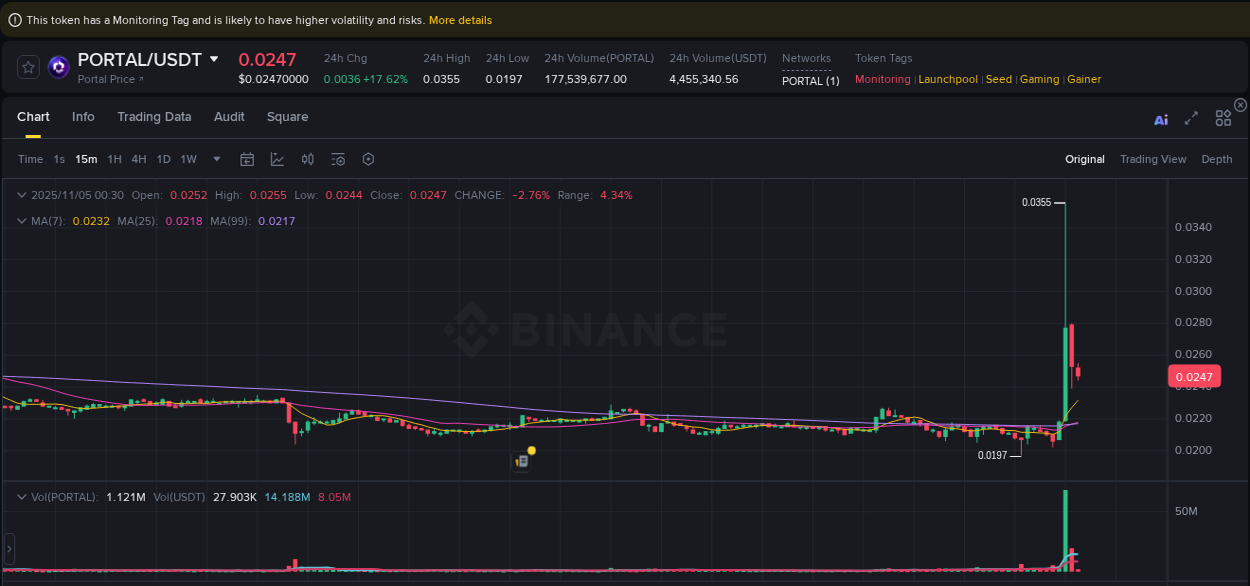Expand the chart with the fullscreen arrows icon

1191,118
